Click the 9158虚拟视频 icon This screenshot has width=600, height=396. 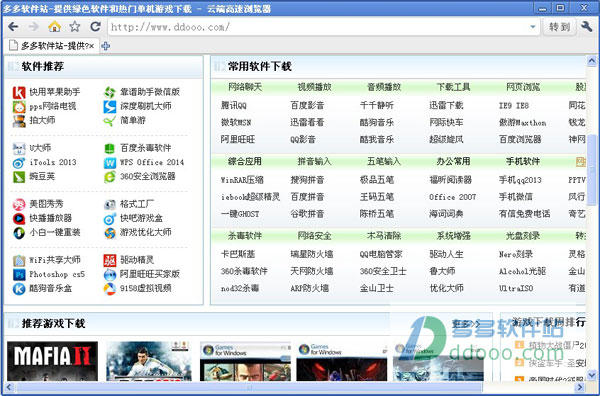(x=110, y=289)
